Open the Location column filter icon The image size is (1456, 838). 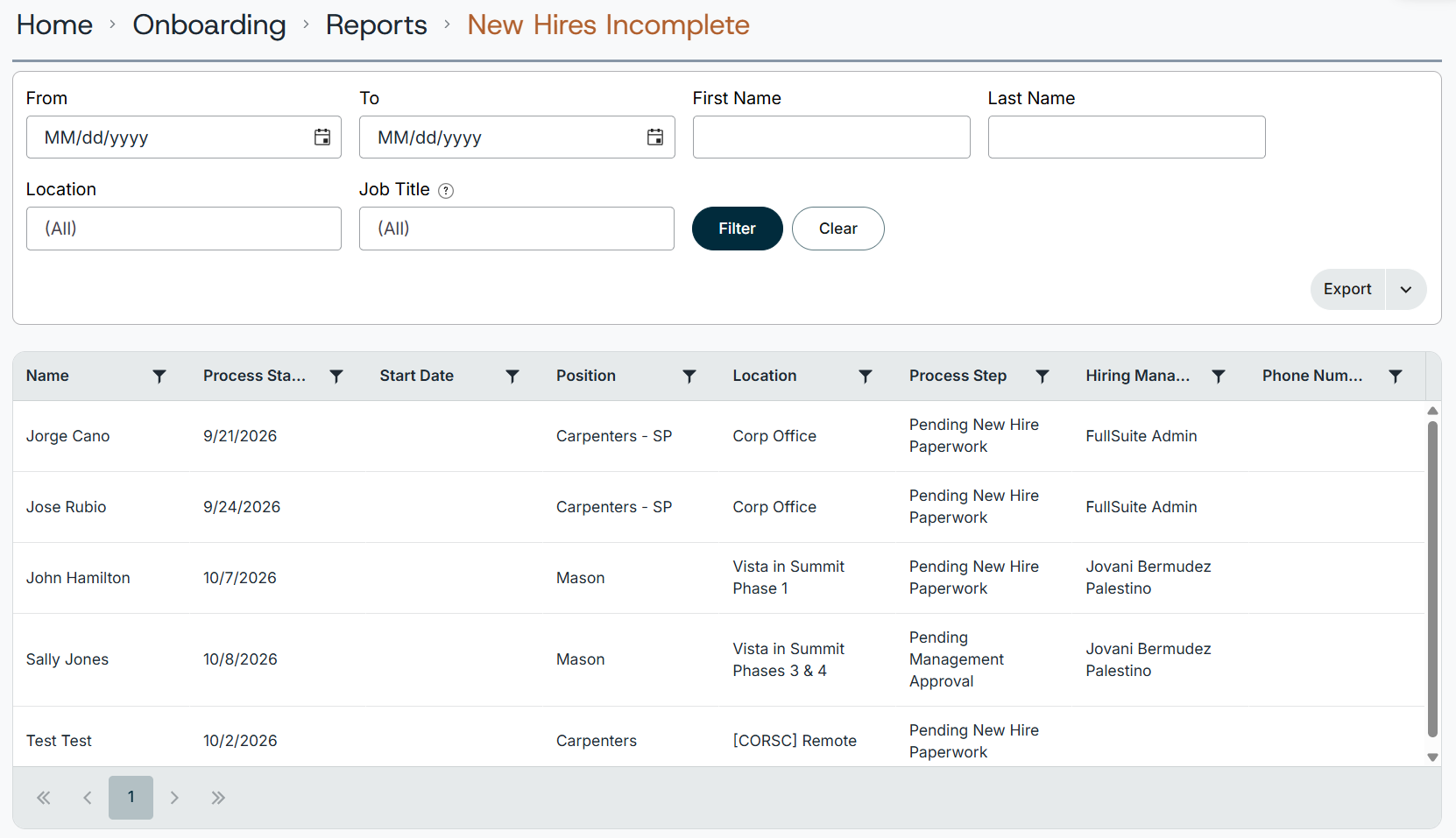coord(866,376)
